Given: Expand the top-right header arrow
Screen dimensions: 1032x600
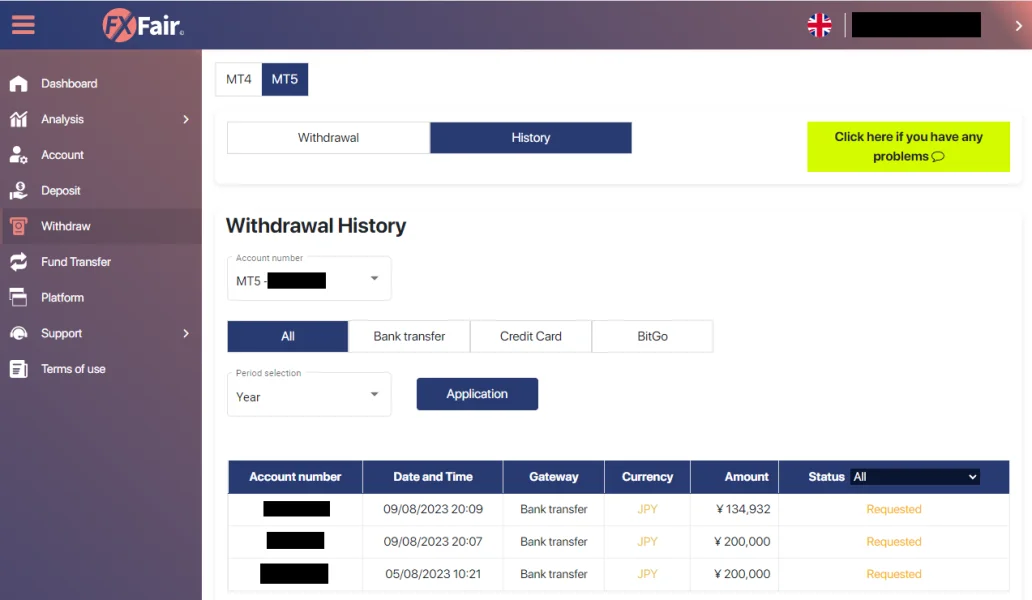Looking at the screenshot, I should tap(1018, 26).
